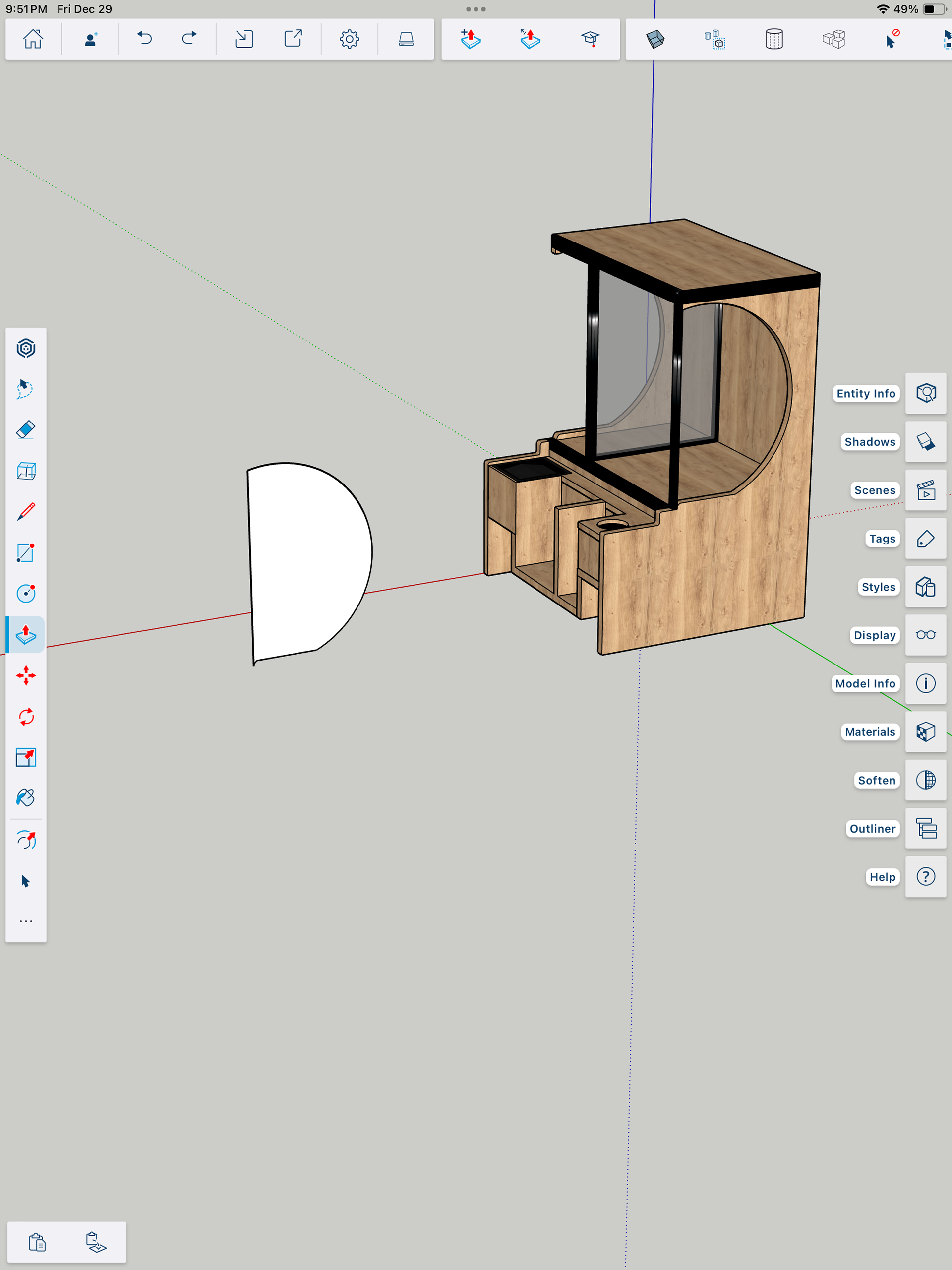Image resolution: width=952 pixels, height=1270 pixels.
Task: Open the Entity Info panel
Action: click(x=926, y=393)
